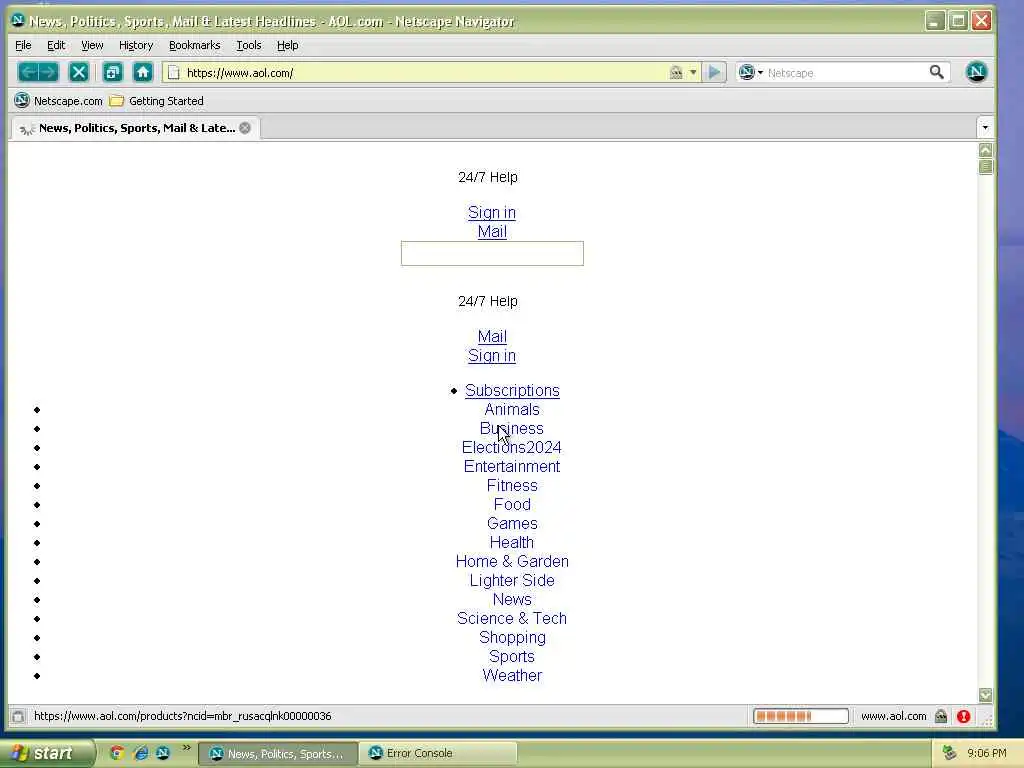This screenshot has width=1024, height=768.
Task: Select the News, Politics, Sports tab
Action: point(135,128)
